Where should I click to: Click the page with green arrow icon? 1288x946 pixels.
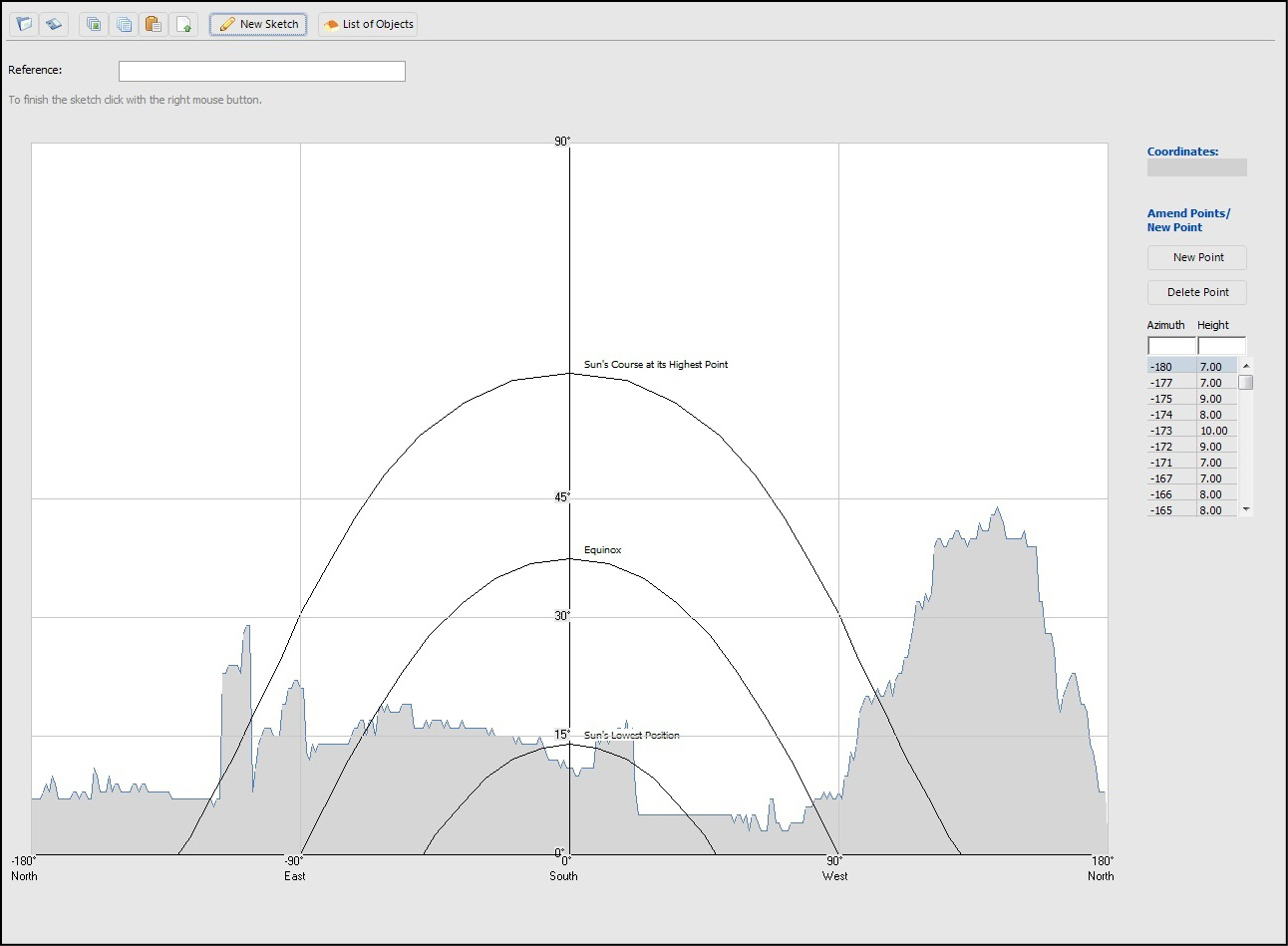[183, 24]
